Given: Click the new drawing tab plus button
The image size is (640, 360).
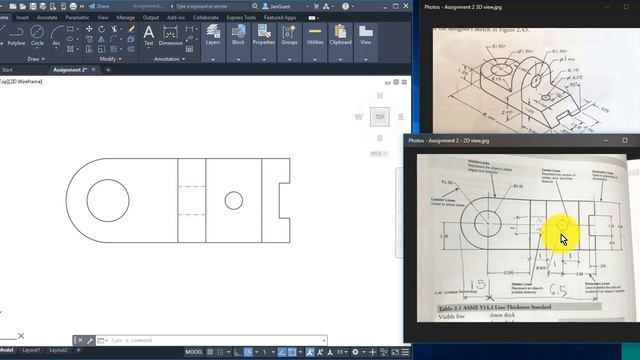Looking at the screenshot, I should [108, 70].
